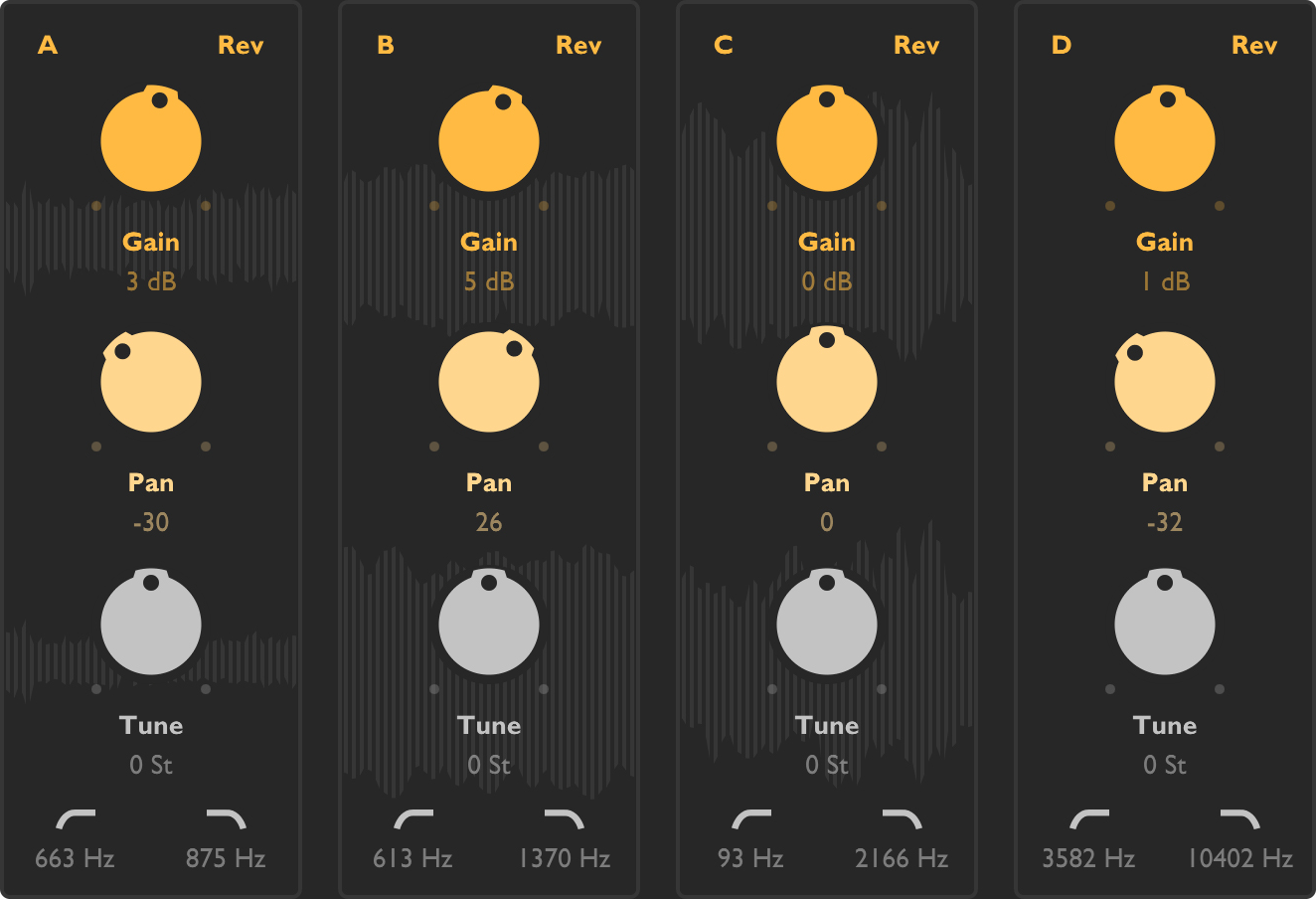Click the 26 pan value on channel B
This screenshot has width=1316, height=899.
pos(489,523)
